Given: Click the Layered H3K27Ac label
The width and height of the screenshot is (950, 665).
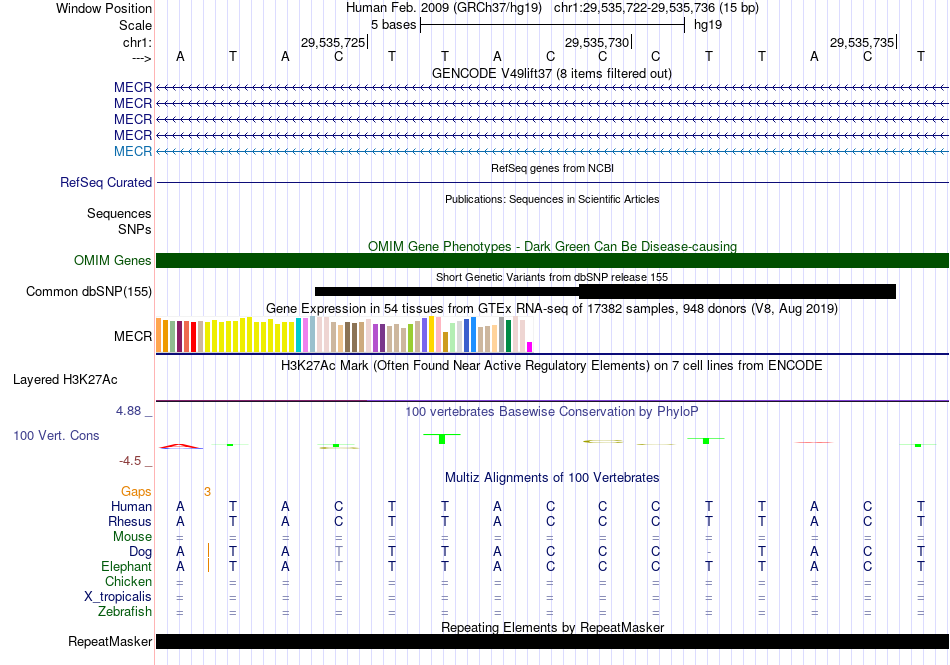Looking at the screenshot, I should click(x=65, y=380).
